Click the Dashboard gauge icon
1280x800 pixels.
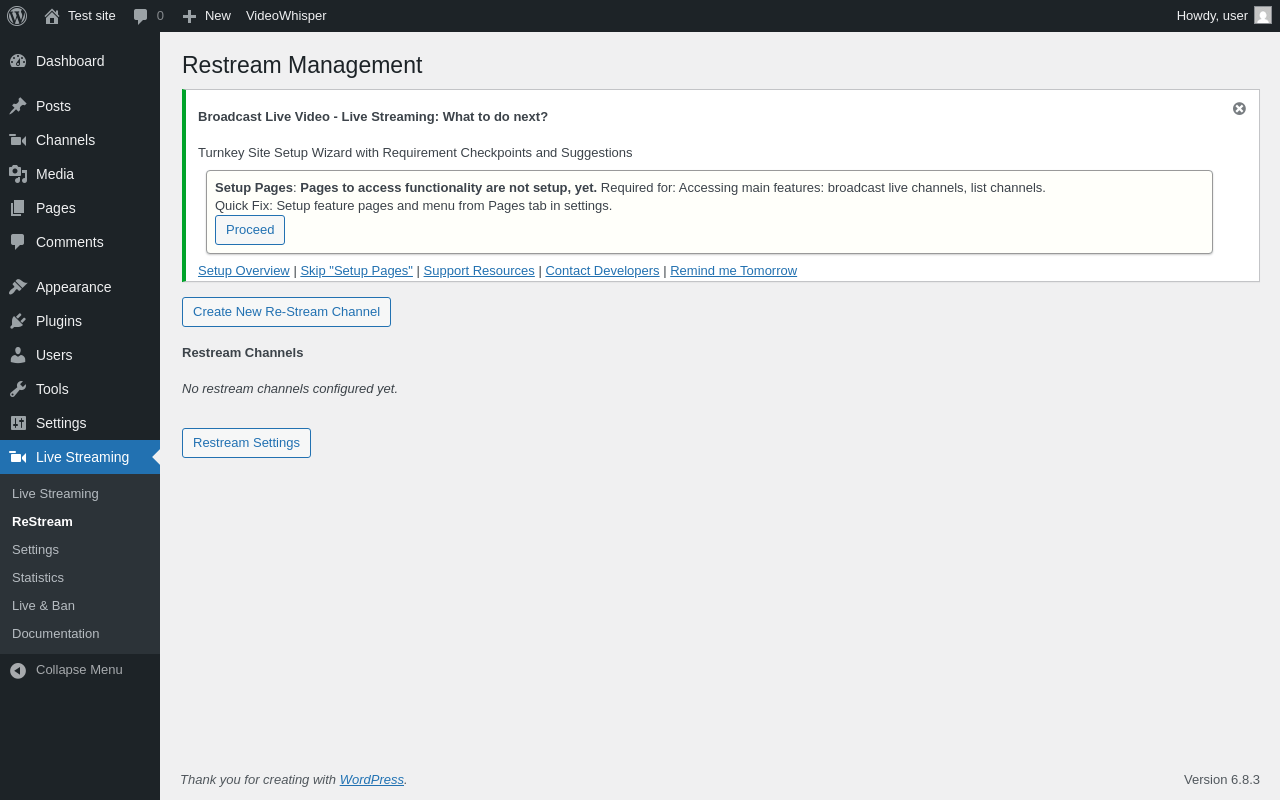point(18,61)
